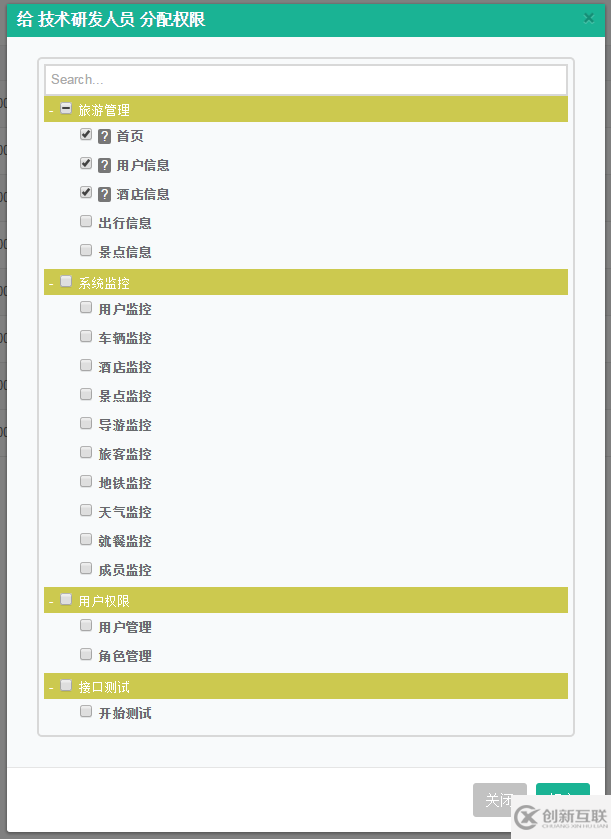Screen dimensions: 611x839
Task: Click the Search input field
Action: [305, 79]
